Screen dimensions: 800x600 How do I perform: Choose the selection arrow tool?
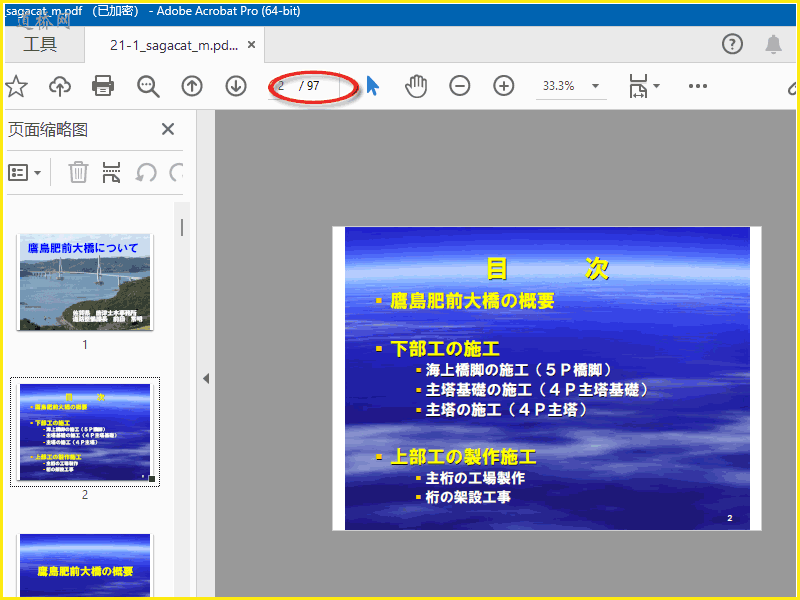(373, 86)
